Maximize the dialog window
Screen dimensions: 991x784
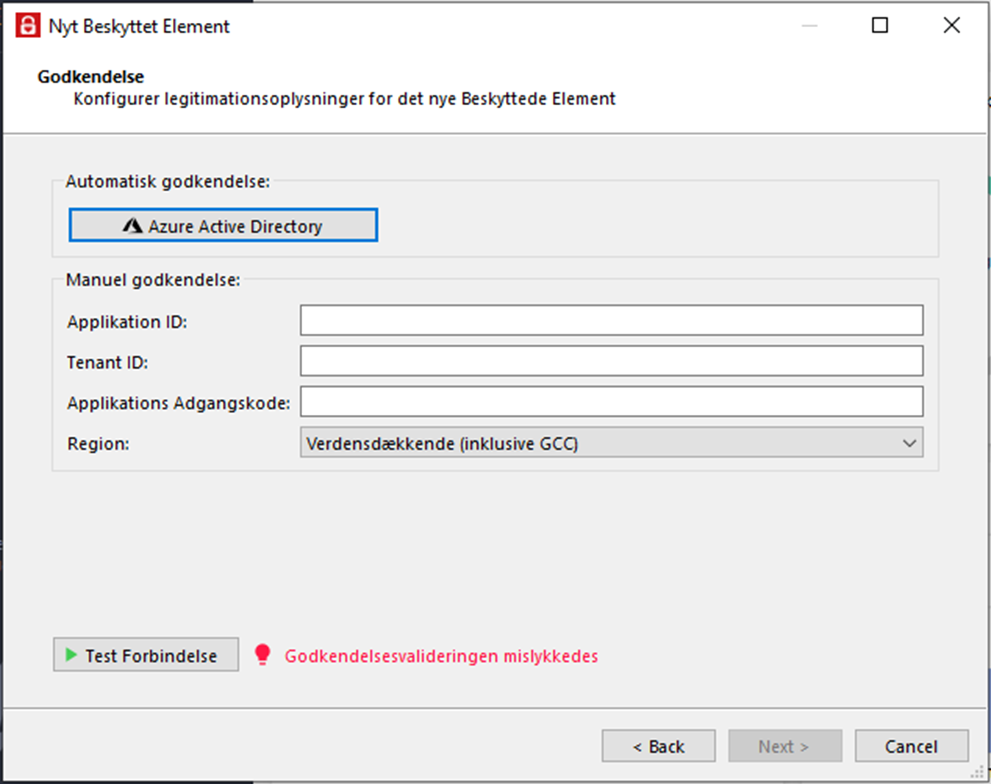880,25
